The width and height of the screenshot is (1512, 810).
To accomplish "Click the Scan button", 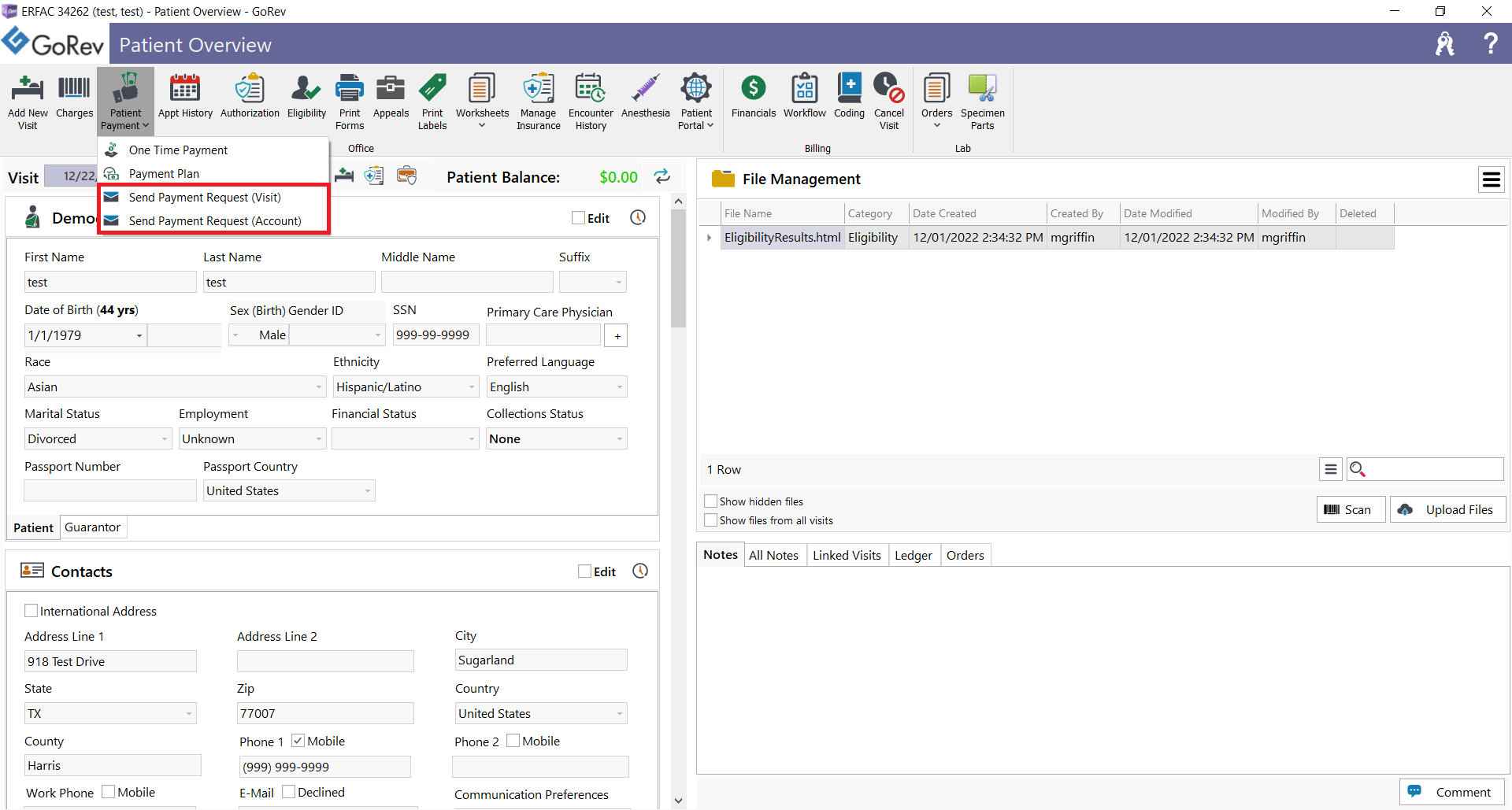I will pos(1351,509).
